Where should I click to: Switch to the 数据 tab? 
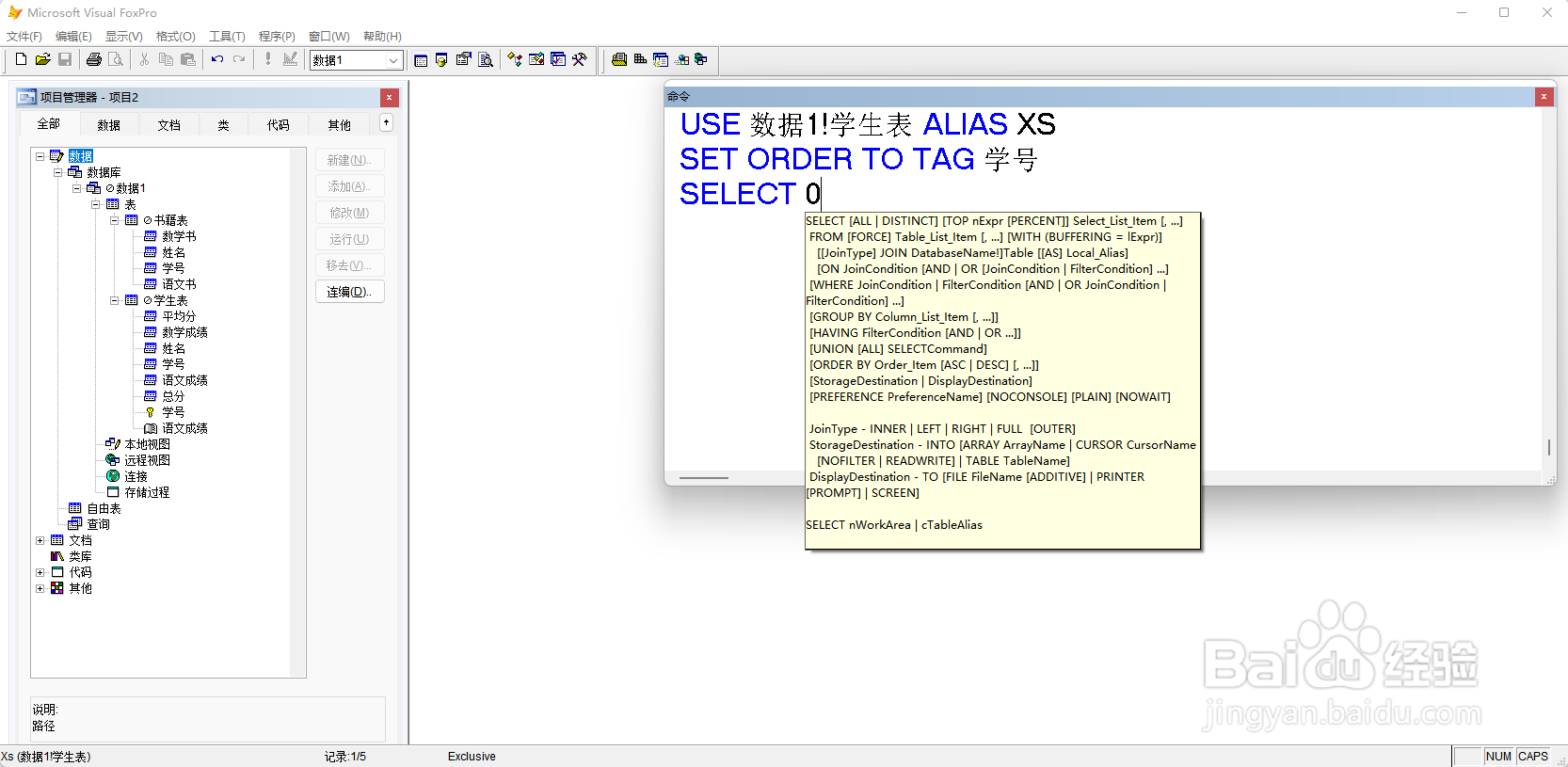coord(109,125)
